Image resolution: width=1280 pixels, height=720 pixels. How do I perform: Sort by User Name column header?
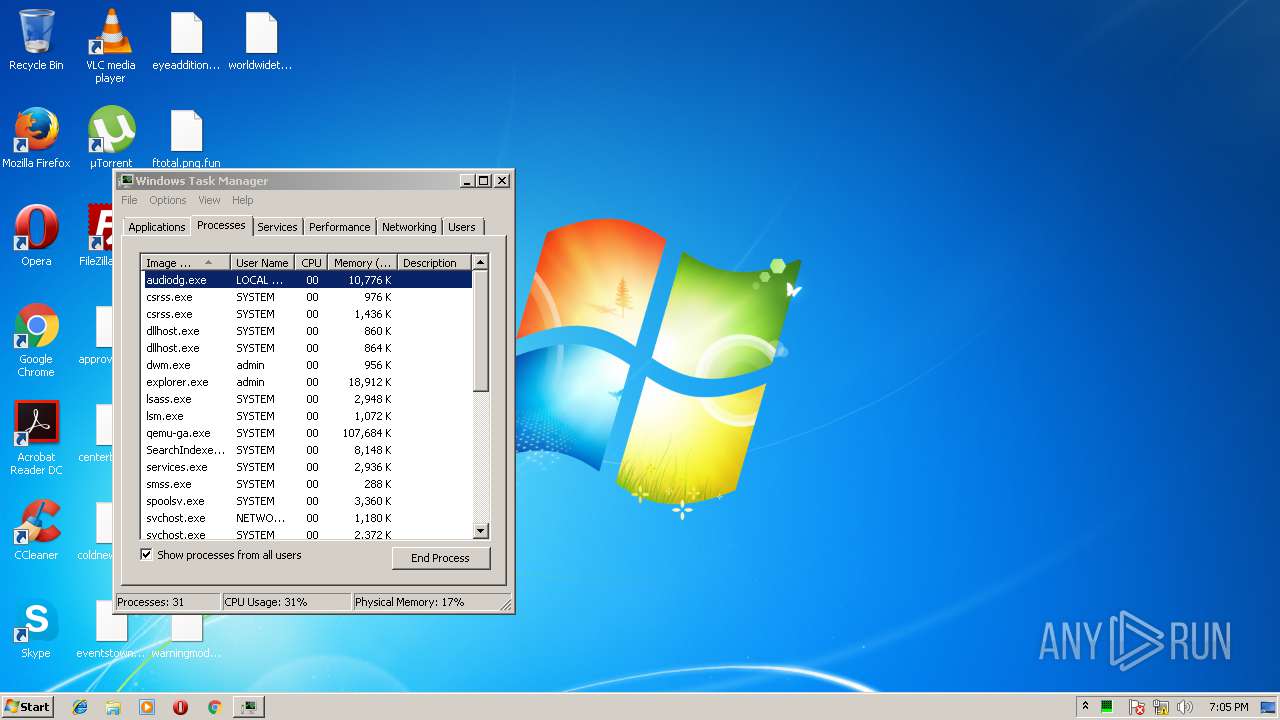(x=262, y=263)
